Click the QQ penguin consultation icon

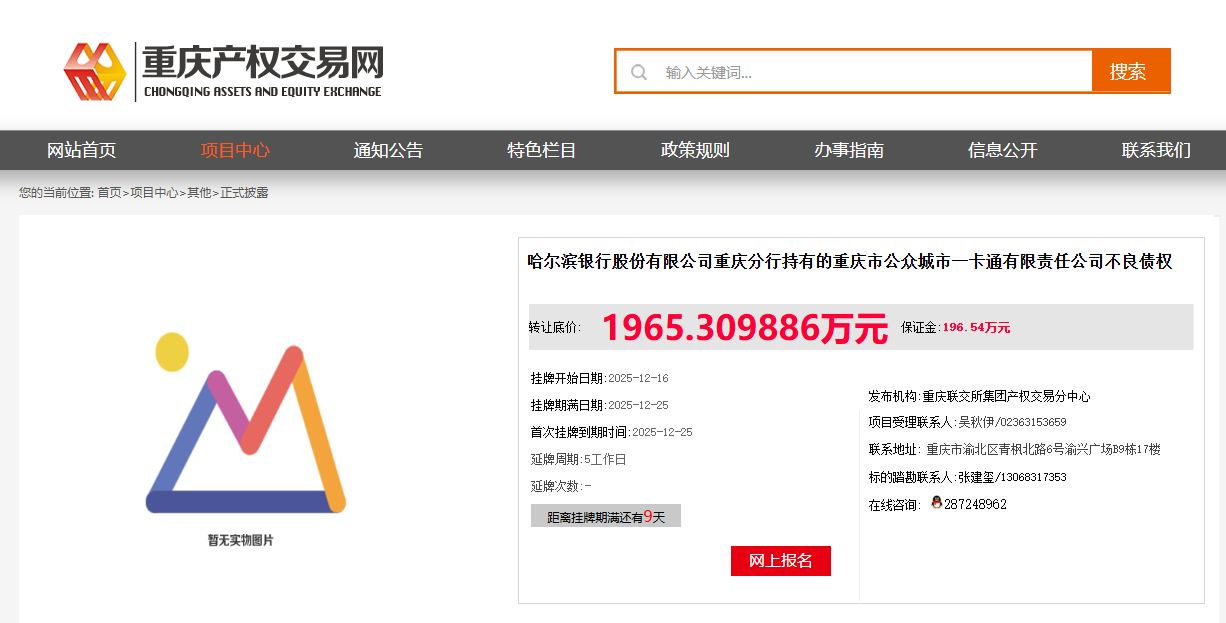pyautogui.click(x=936, y=503)
